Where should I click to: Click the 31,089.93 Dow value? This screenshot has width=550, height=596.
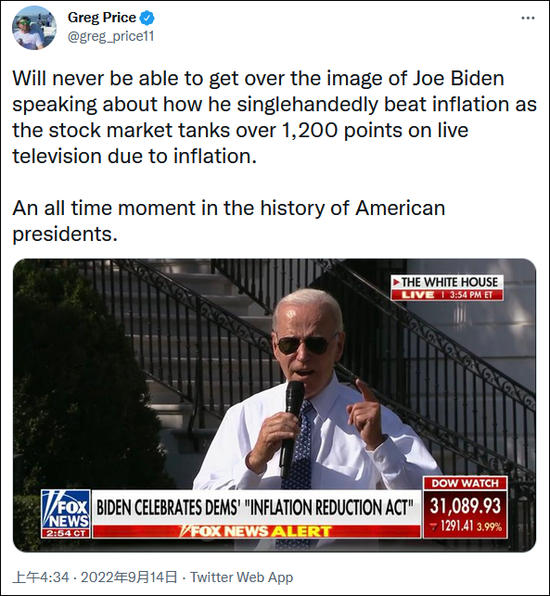[x=466, y=506]
